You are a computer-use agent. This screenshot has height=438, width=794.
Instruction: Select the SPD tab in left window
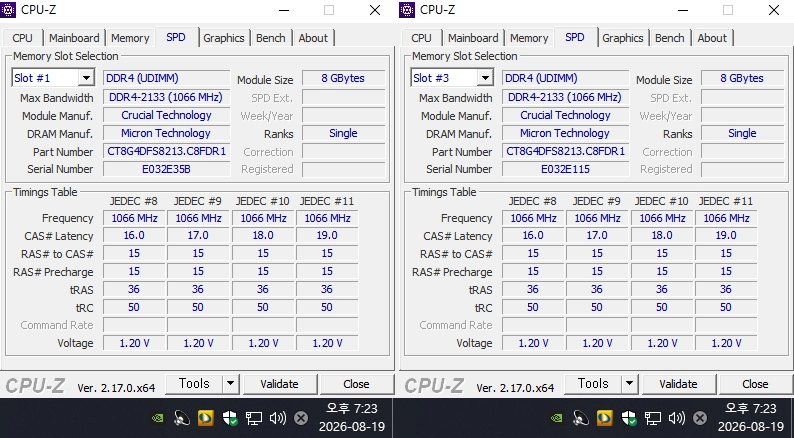click(176, 37)
